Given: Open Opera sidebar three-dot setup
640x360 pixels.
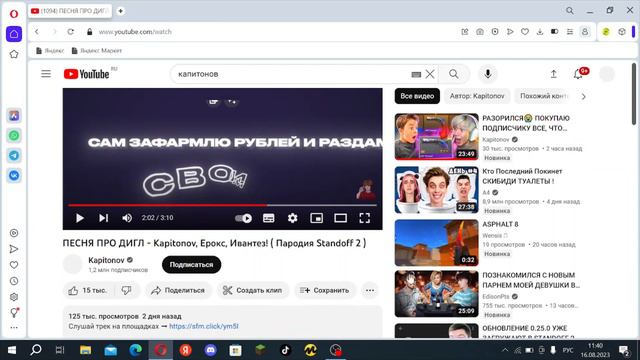Looking at the screenshot, I should pyautogui.click(x=14, y=327).
